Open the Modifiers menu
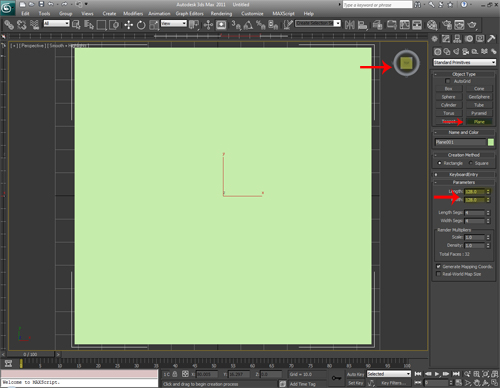Screen dimensions: 500x388 click(133, 14)
